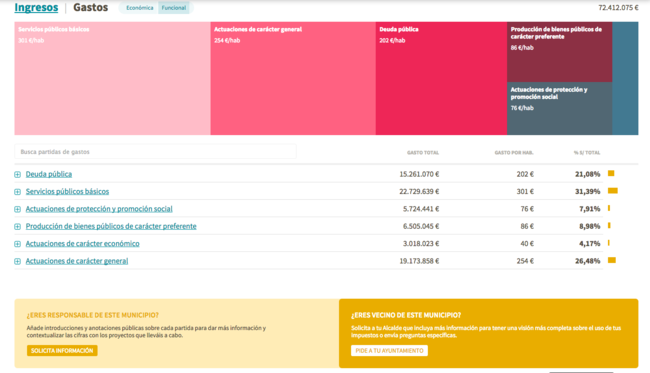Open Actuaciones de carácter general link
Screen dimensions: 650x373
tap(77, 261)
